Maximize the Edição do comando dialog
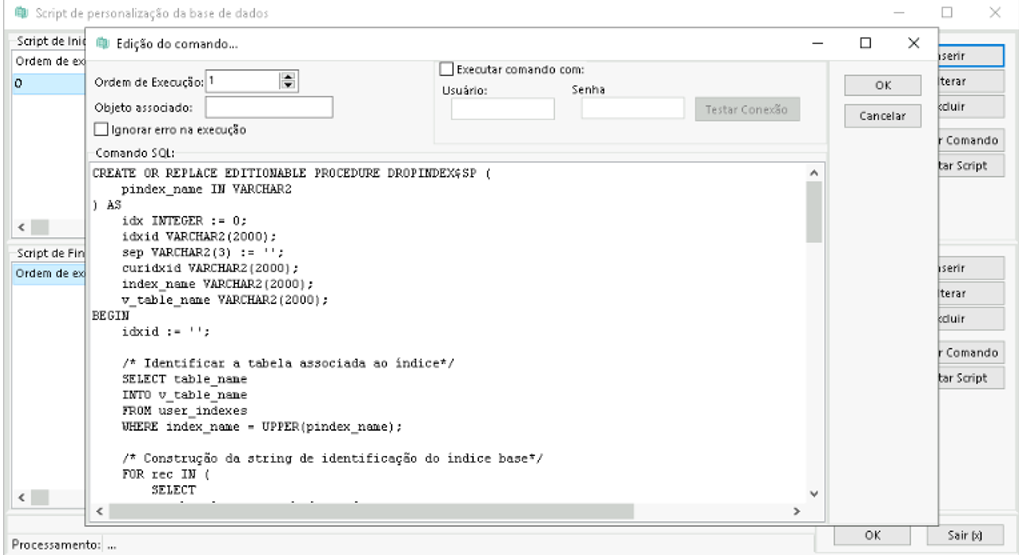The width and height of the screenshot is (1019, 555). [866, 43]
